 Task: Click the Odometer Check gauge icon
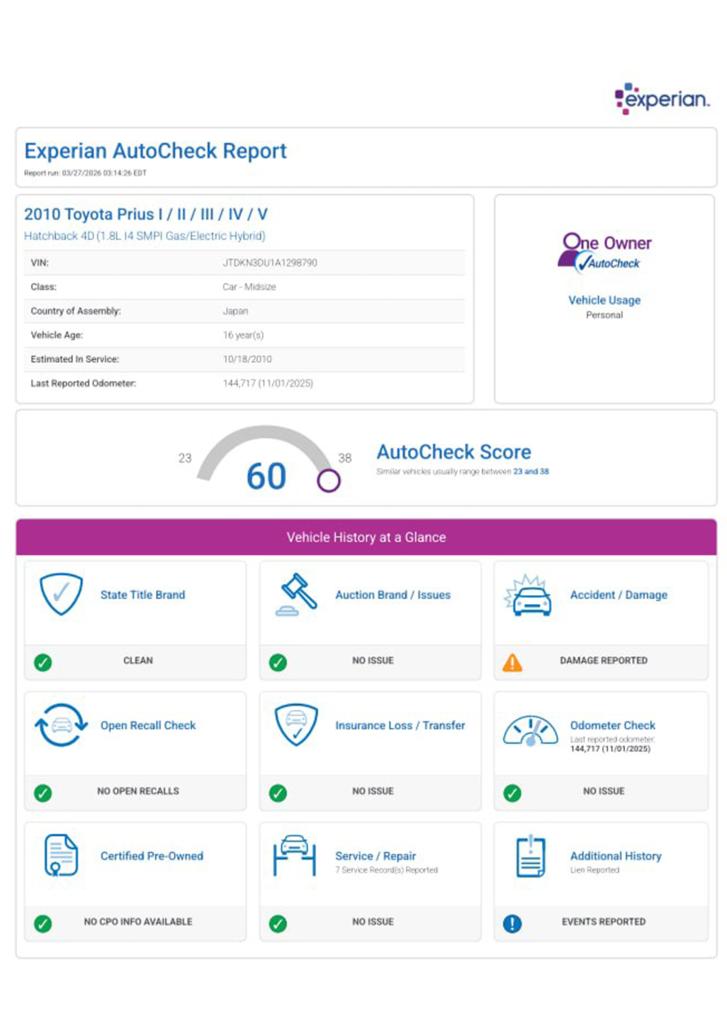(530, 729)
